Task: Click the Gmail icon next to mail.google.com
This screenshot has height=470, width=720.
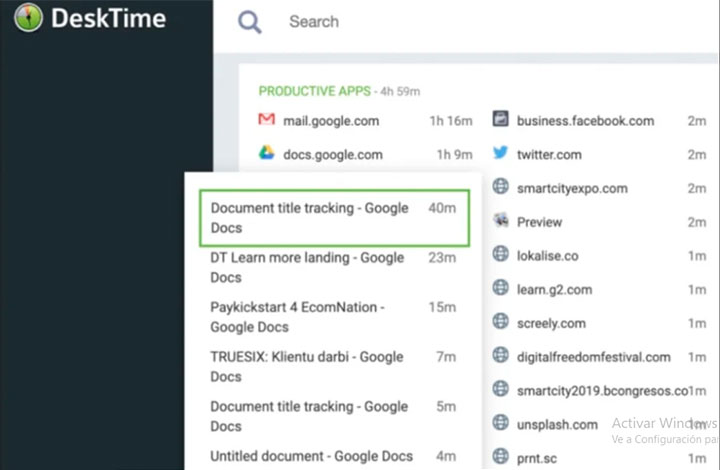Action: click(x=266, y=119)
